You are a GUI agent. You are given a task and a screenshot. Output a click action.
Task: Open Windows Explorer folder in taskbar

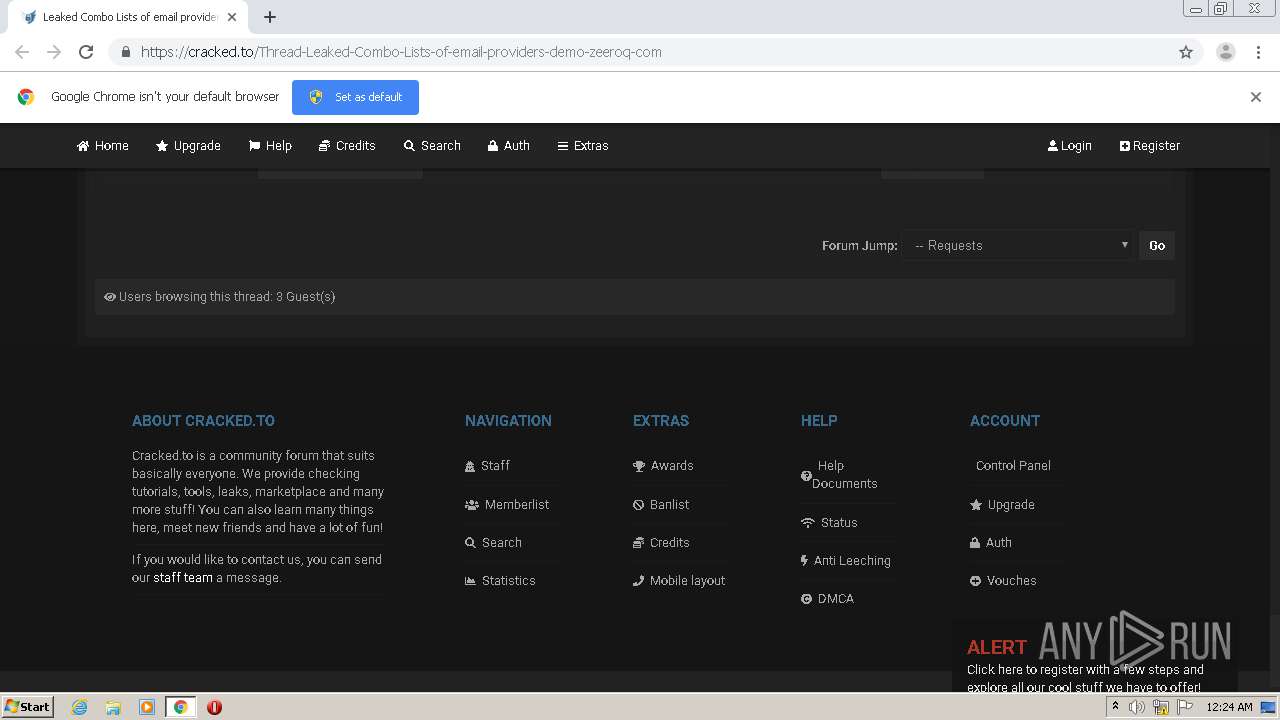tap(113, 707)
